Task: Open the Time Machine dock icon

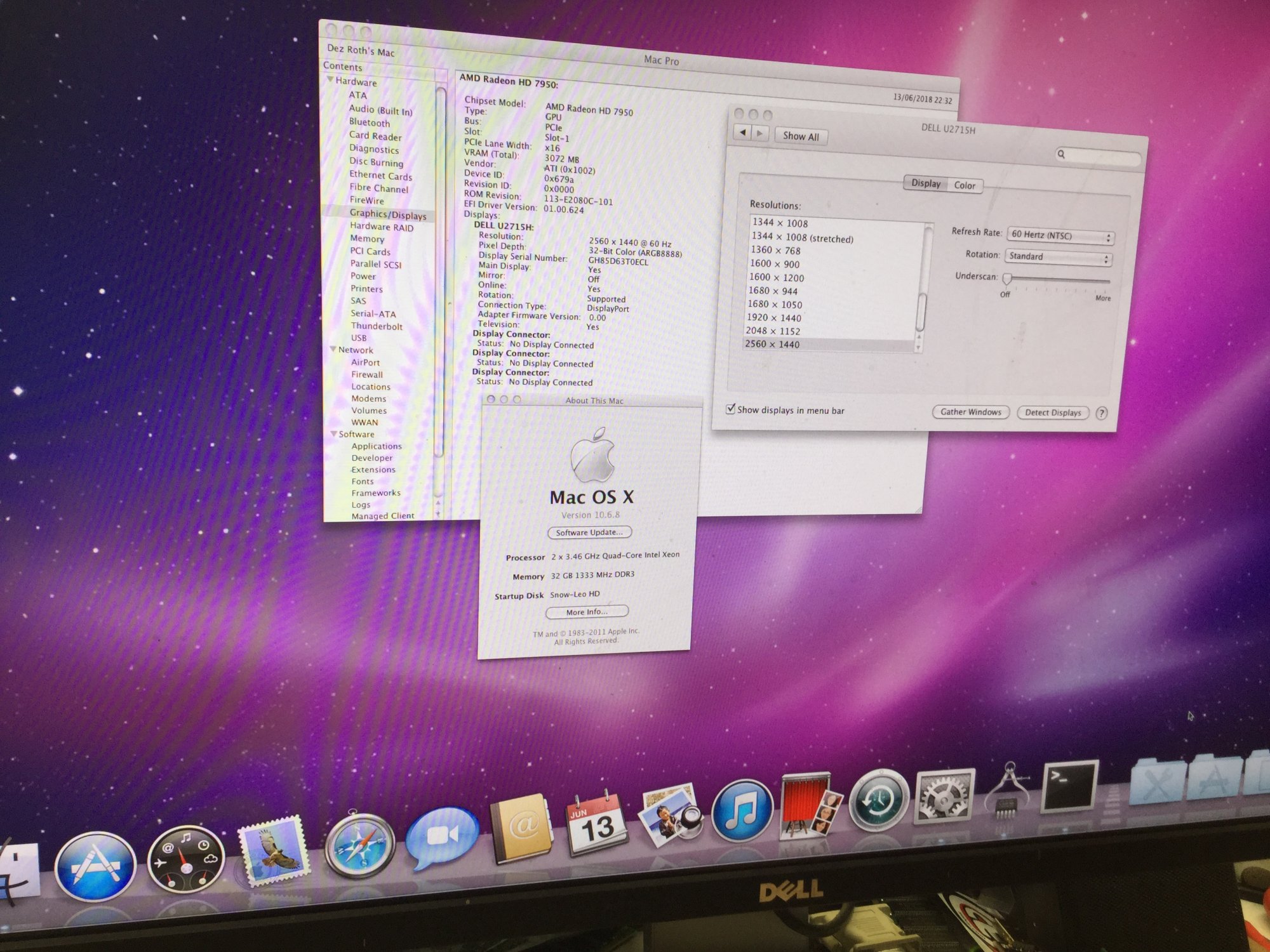Action: [x=878, y=800]
